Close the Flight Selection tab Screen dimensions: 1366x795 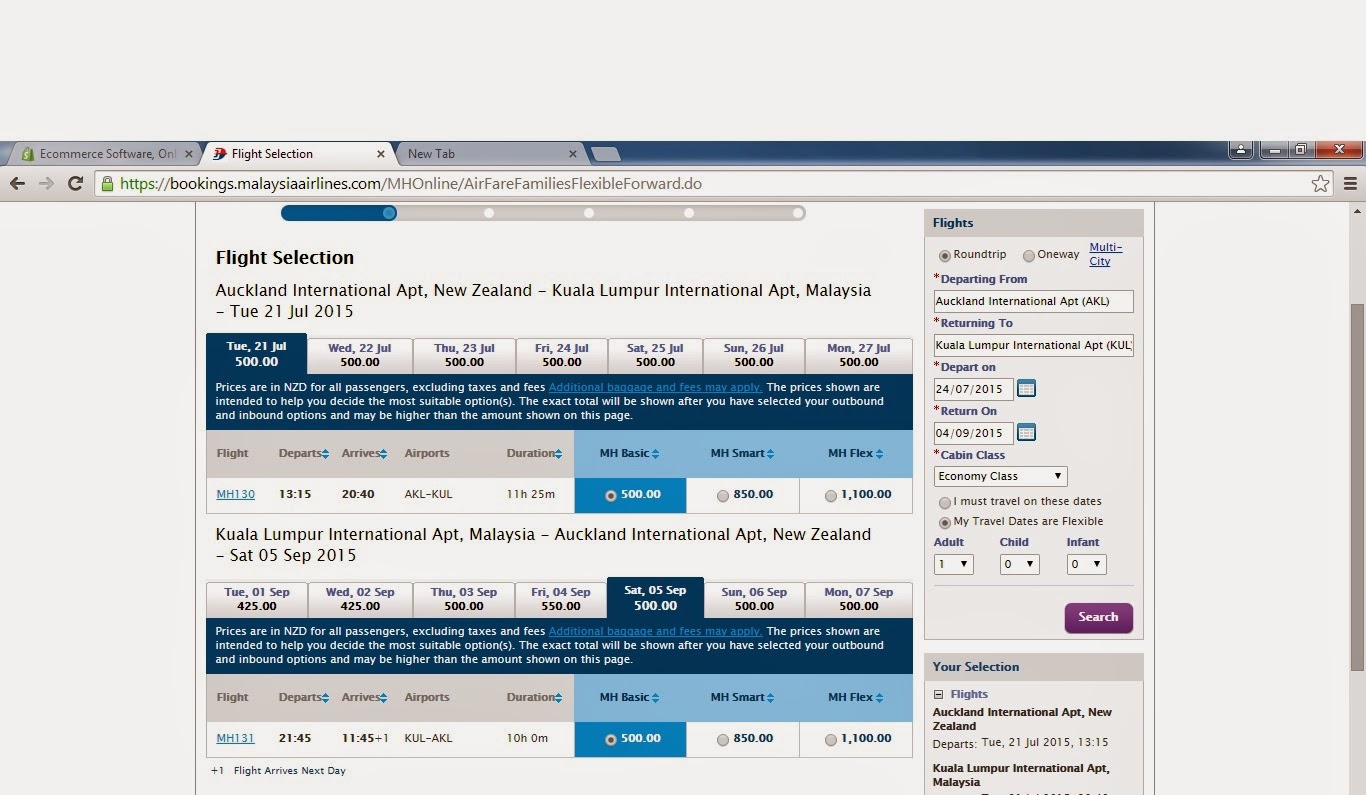(380, 154)
